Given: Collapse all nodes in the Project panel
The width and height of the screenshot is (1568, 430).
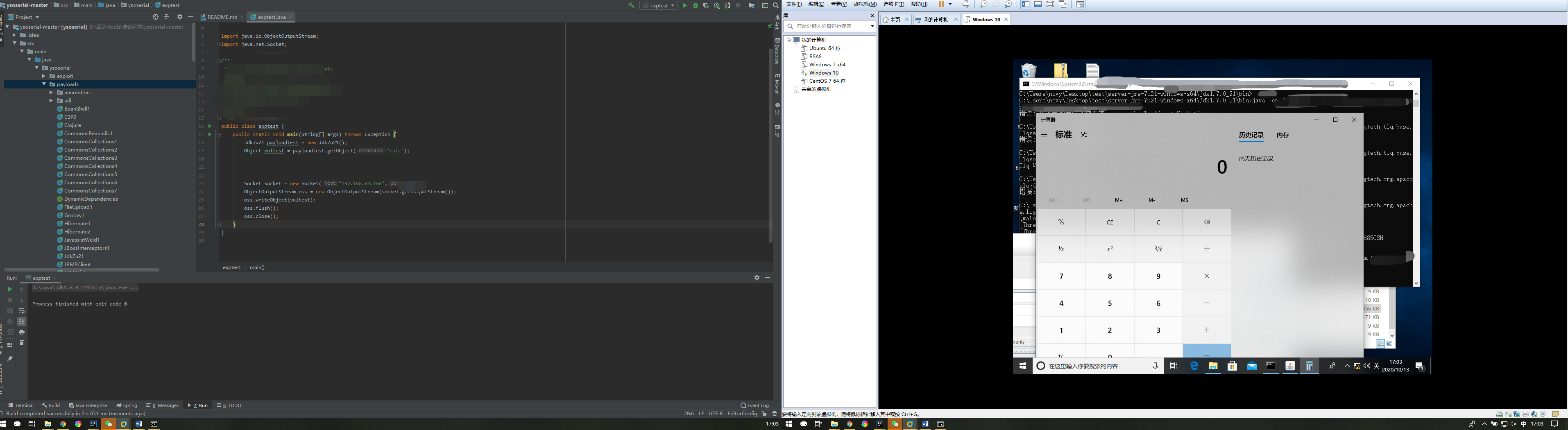Looking at the screenshot, I should (166, 17).
